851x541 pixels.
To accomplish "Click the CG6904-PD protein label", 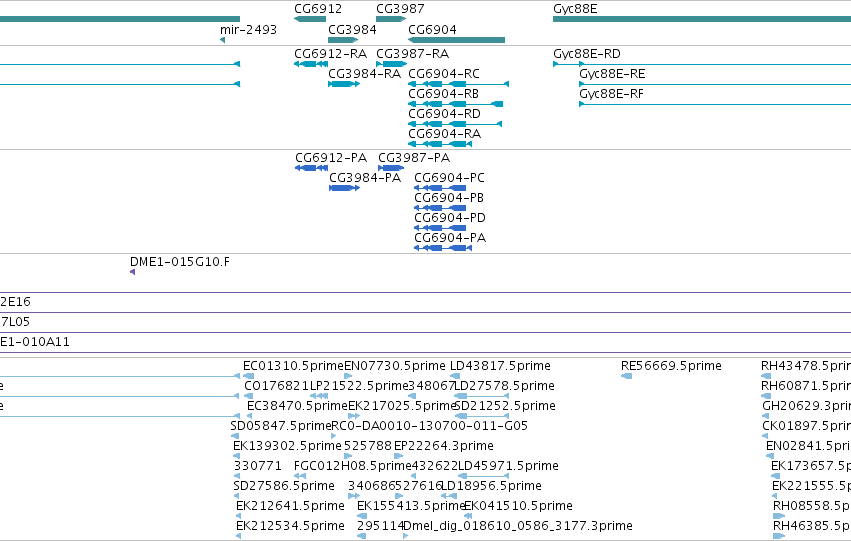I will pyautogui.click(x=450, y=218).
